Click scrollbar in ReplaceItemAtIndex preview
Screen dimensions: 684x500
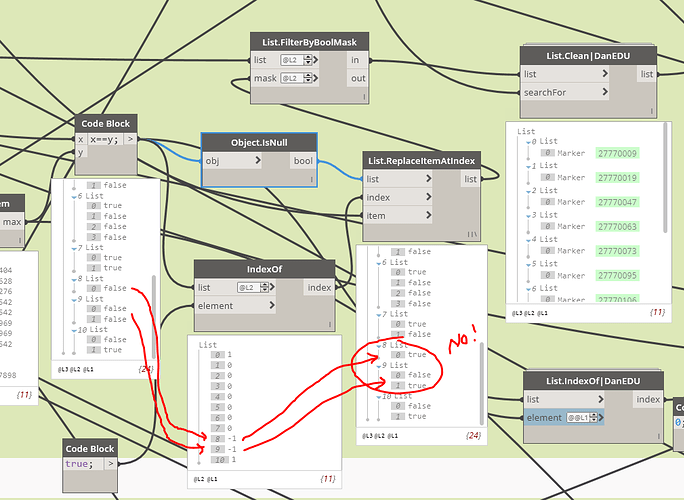click(x=482, y=383)
